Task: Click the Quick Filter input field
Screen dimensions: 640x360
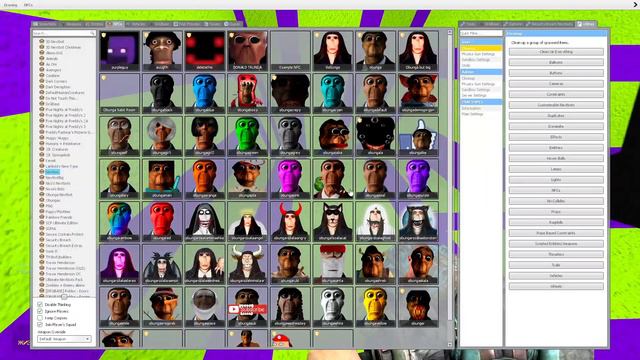Action: point(481,33)
